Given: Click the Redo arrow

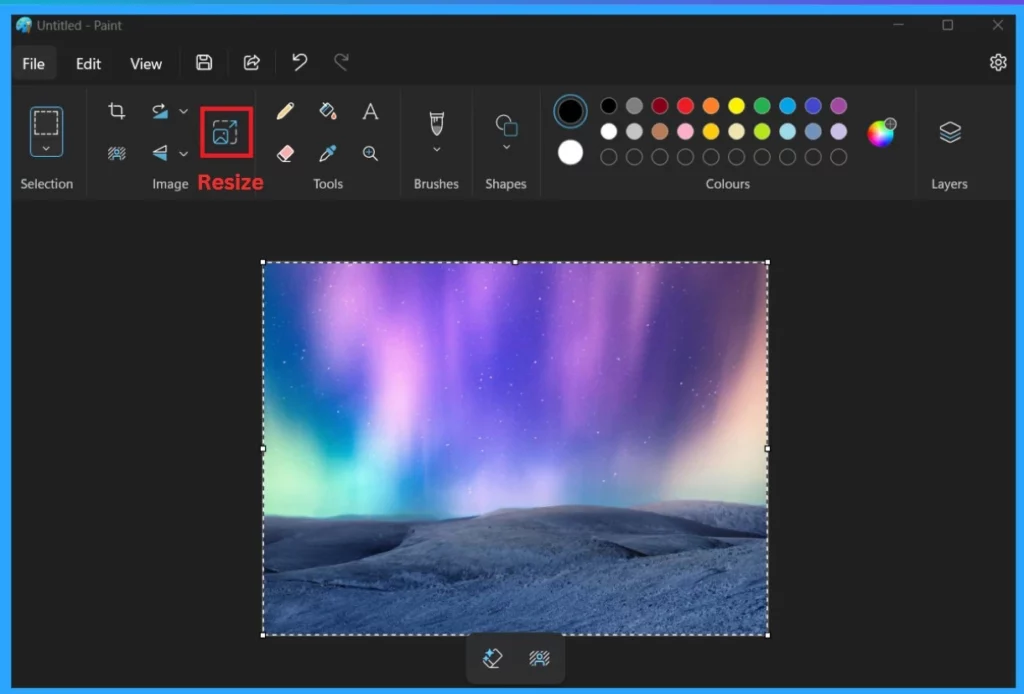Looking at the screenshot, I should (341, 63).
